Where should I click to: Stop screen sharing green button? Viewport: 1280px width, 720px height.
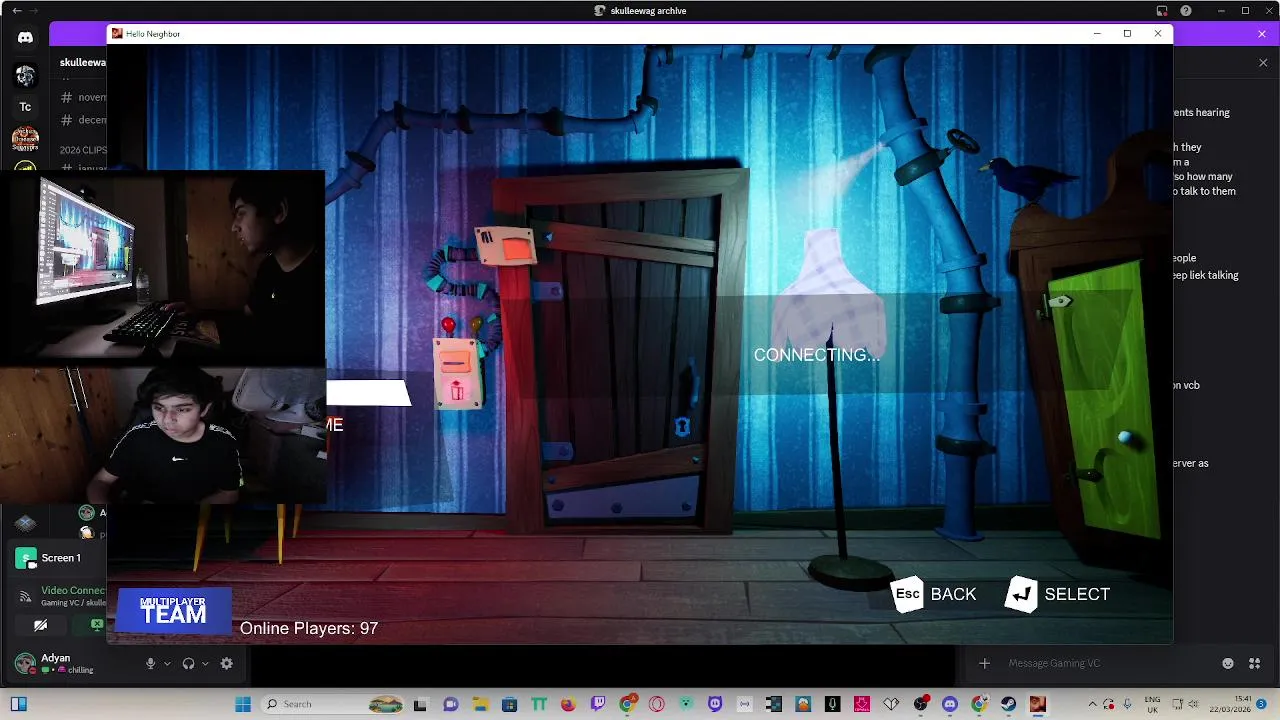(96, 625)
